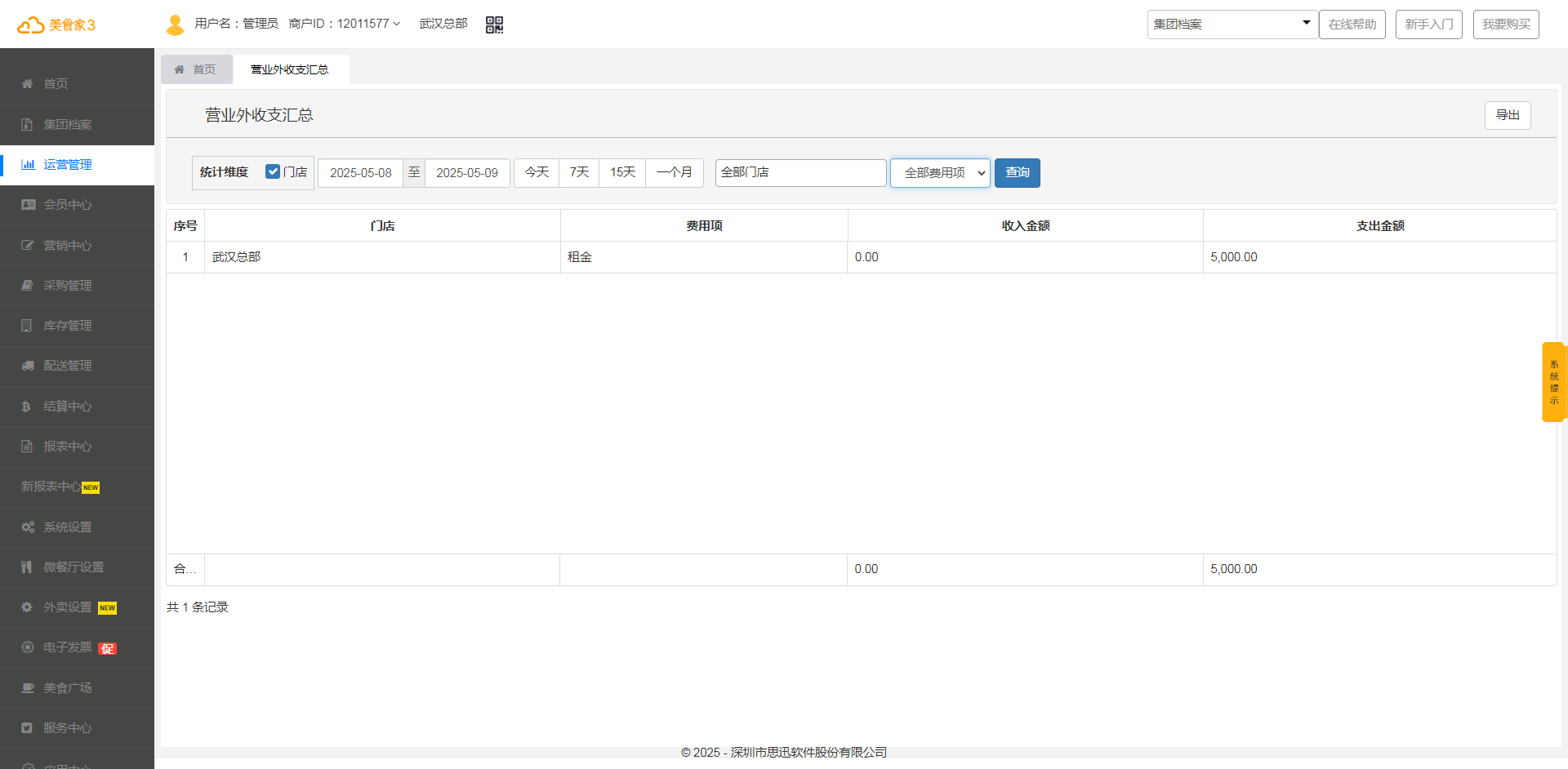The image size is (1568, 769).
Task: Click the 配送管理 truck icon
Action: (28, 366)
